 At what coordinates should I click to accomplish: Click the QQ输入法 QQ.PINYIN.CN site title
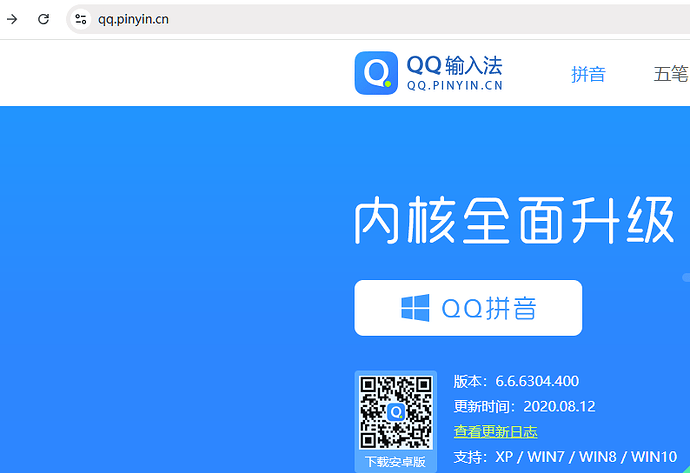454,73
